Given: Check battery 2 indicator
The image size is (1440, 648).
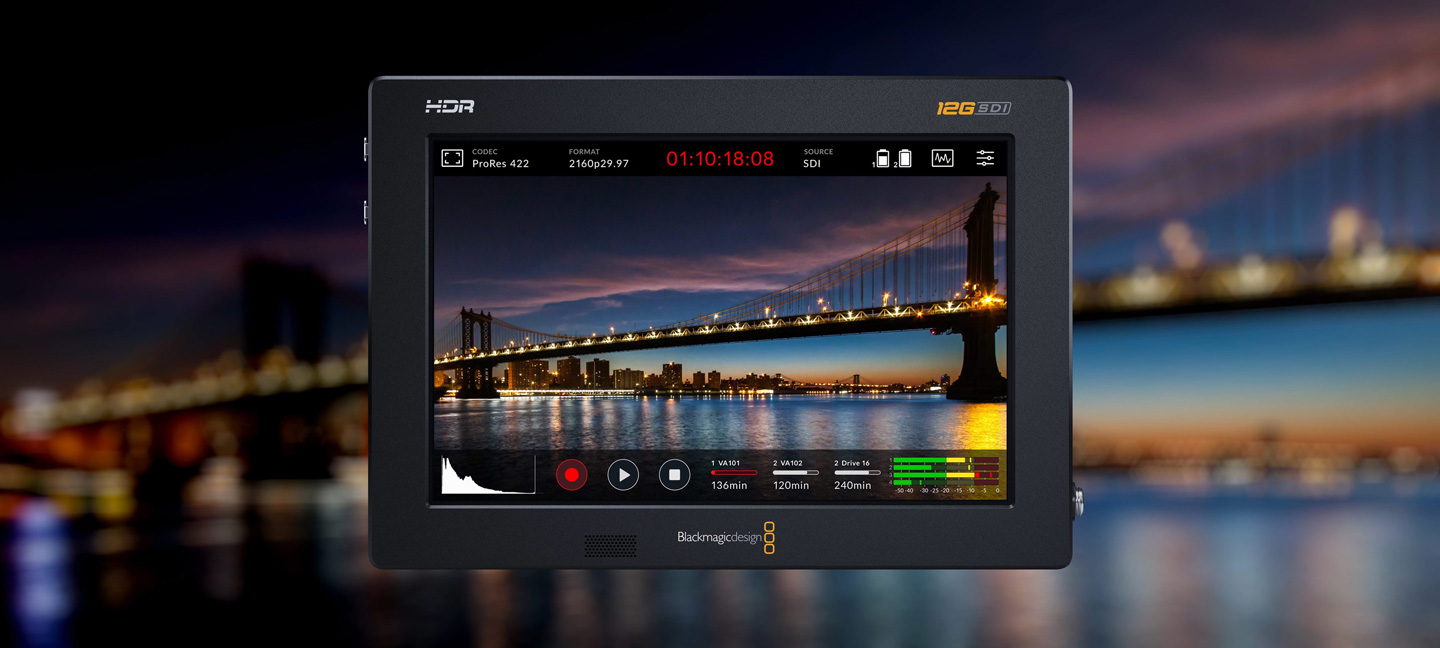Looking at the screenshot, I should pos(904,159).
